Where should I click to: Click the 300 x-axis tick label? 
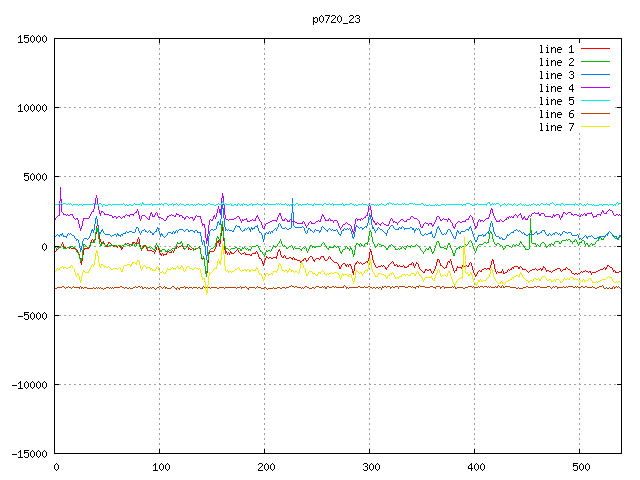coord(369,467)
